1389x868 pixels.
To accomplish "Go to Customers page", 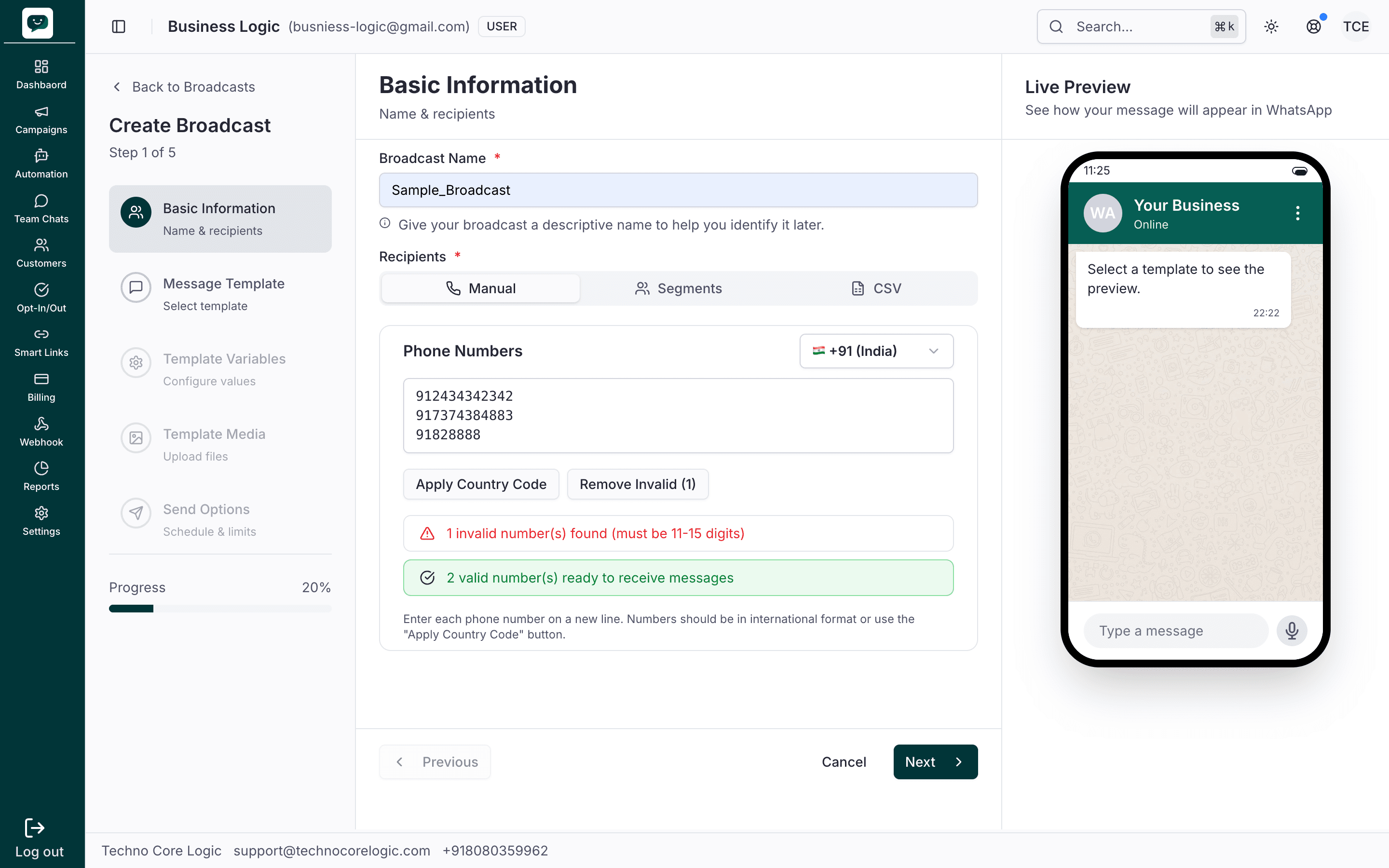I will coord(41,253).
